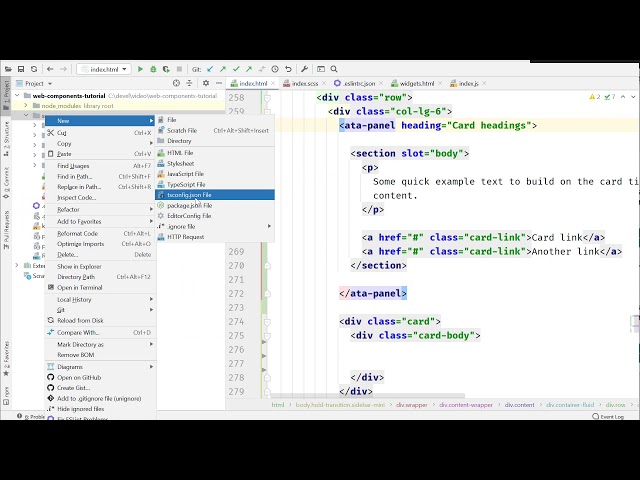The image size is (640, 480).
Task: Click the Run Anything toolbar icon
Action: [x=321, y=69]
